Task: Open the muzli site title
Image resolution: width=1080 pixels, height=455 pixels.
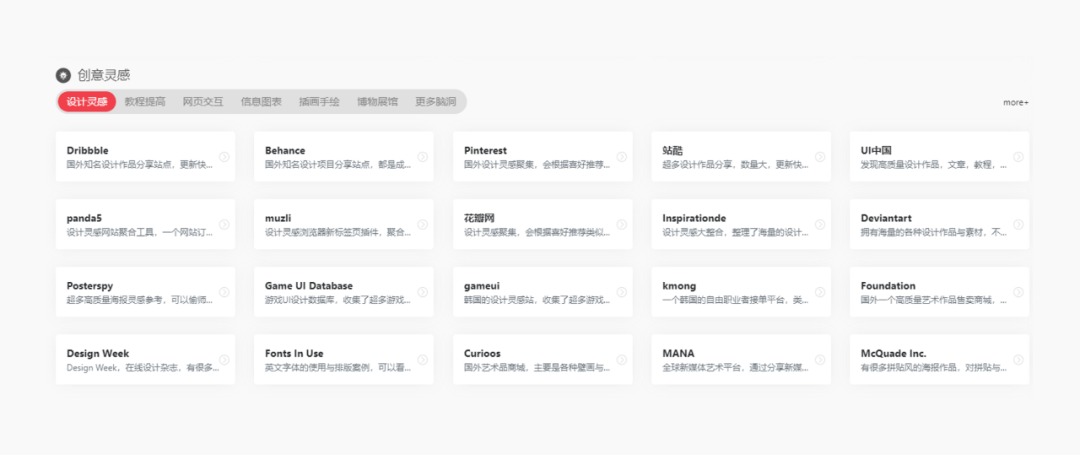Action: [278, 218]
